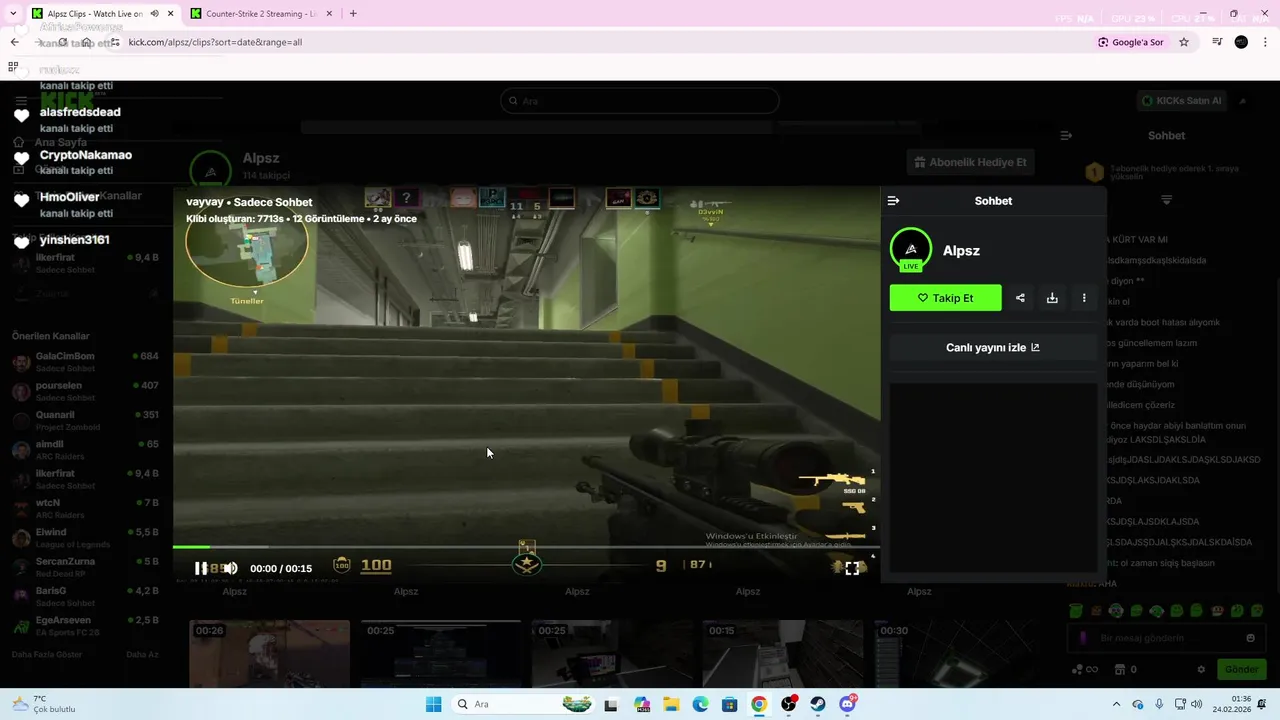Click the browser address bar URL
The width and height of the screenshot is (1280, 720).
click(x=215, y=42)
